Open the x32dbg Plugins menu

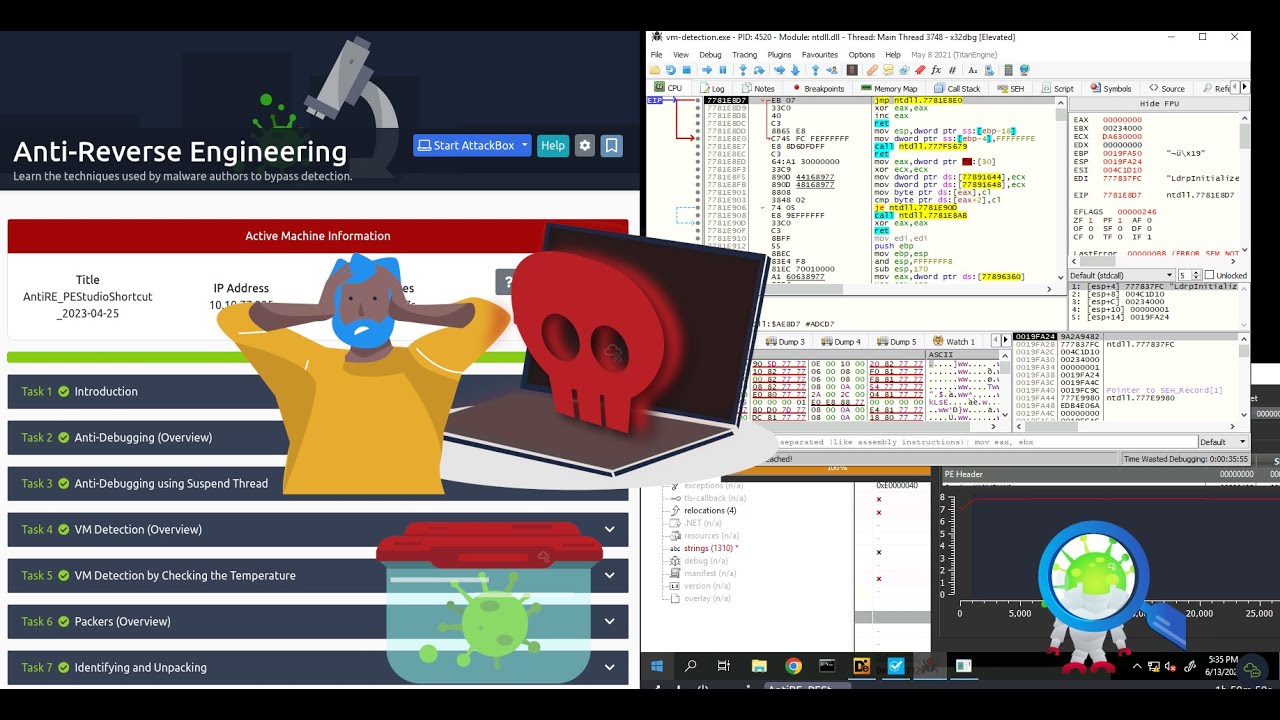pos(779,55)
